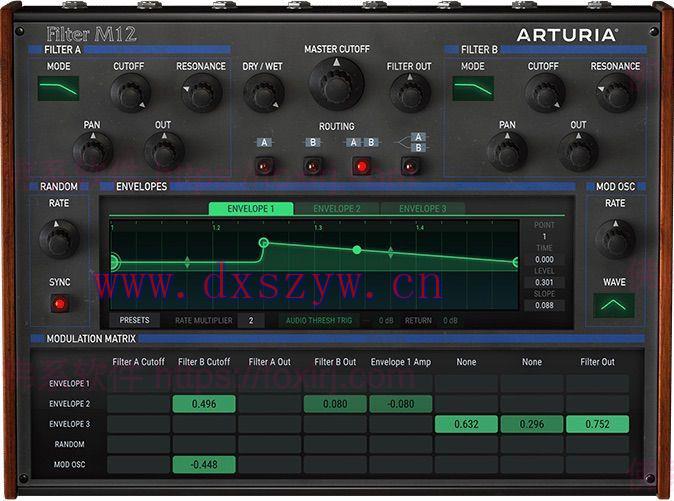Click the Arturia logo

coord(567,35)
